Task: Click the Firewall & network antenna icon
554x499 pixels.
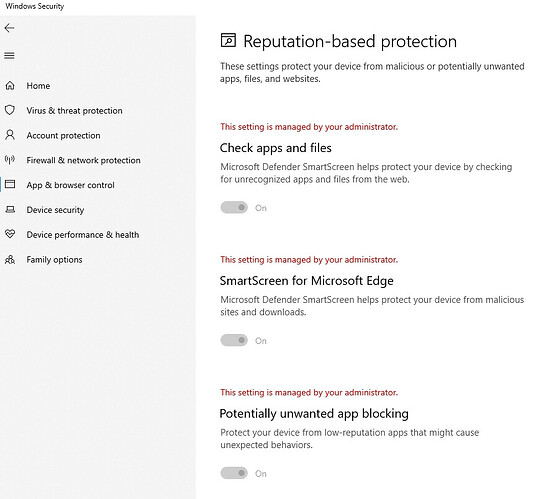Action: (10, 160)
